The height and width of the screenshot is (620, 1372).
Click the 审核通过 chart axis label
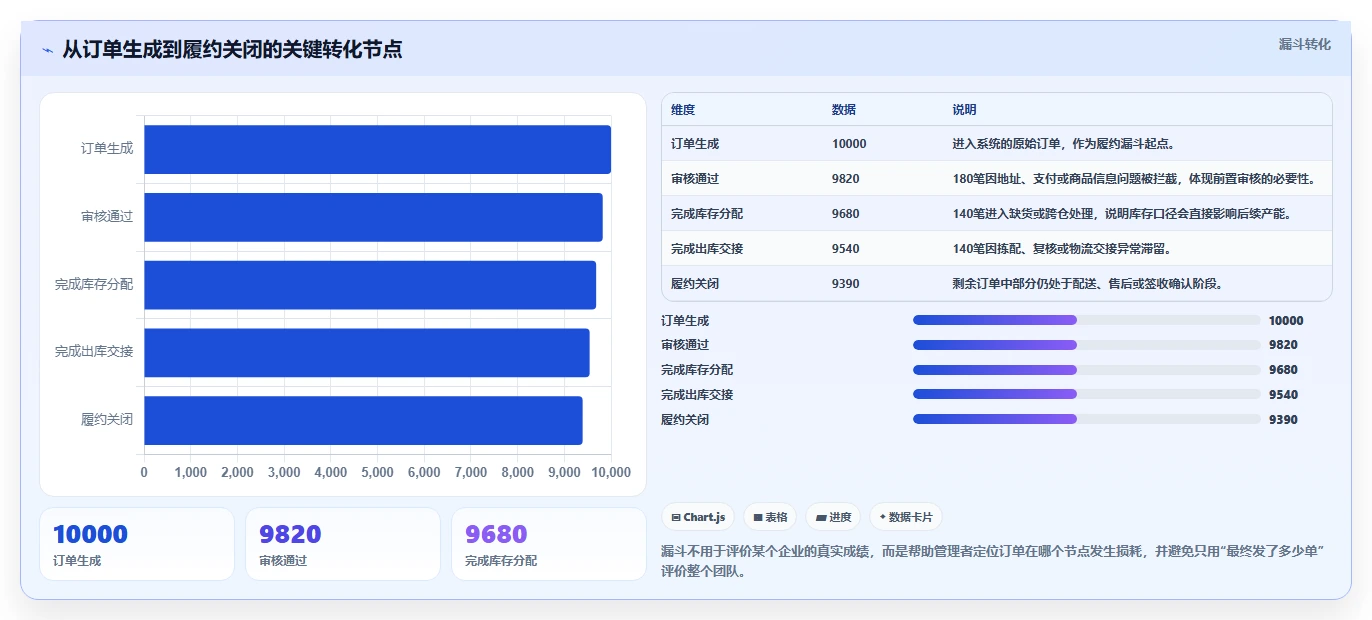107,217
